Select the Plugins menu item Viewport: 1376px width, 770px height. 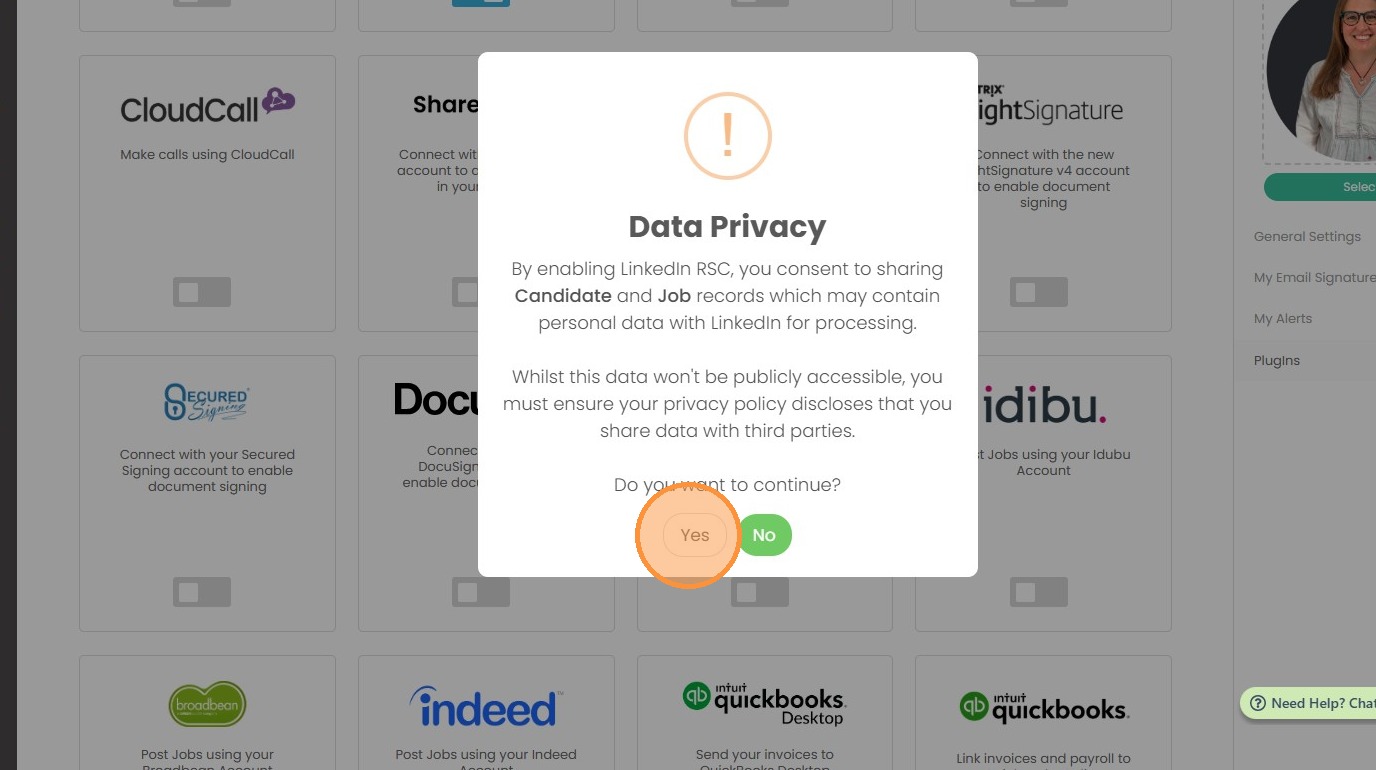1277,361
